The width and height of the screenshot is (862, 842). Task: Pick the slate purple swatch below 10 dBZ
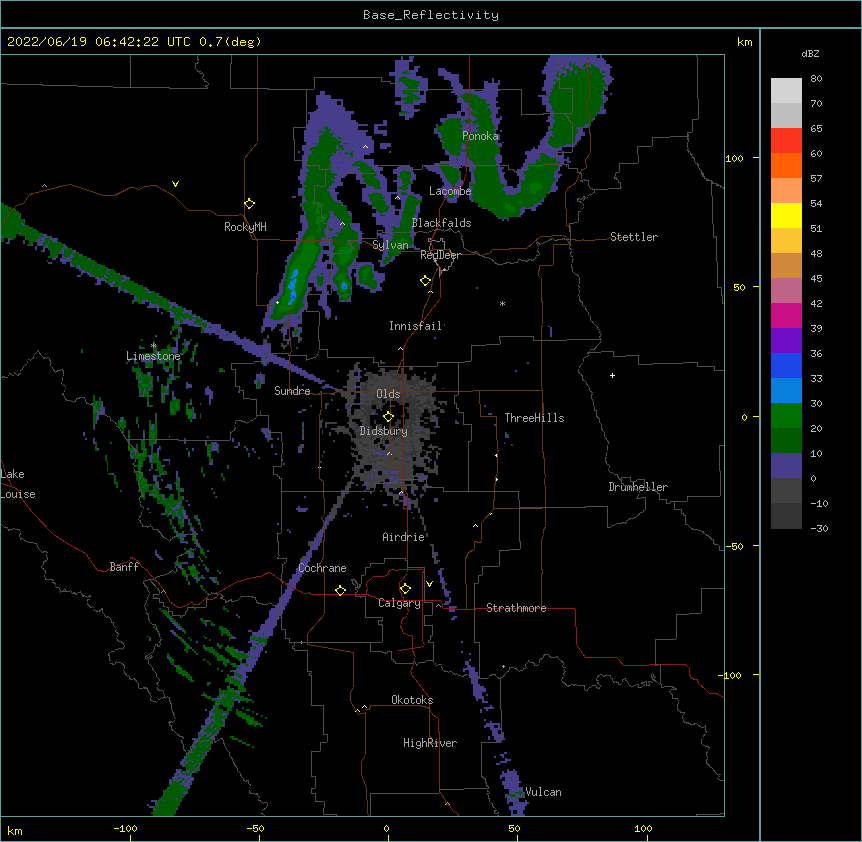click(786, 466)
